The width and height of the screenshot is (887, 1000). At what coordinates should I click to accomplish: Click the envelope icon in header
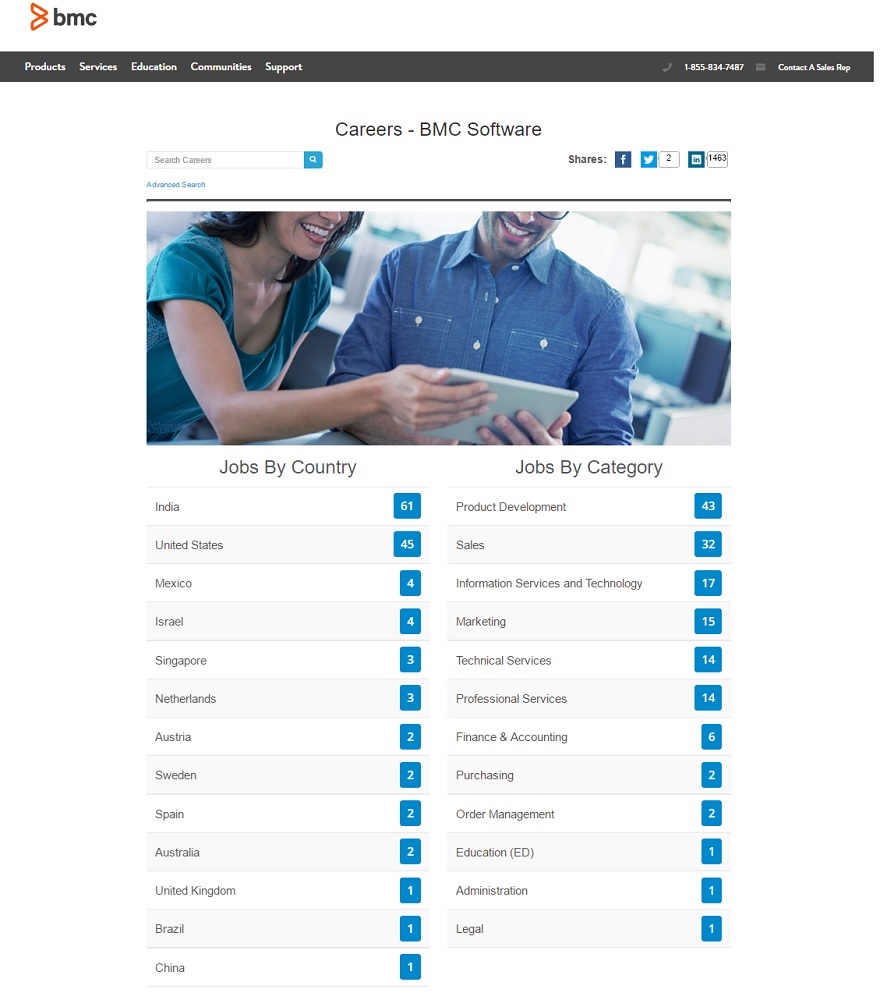[761, 67]
